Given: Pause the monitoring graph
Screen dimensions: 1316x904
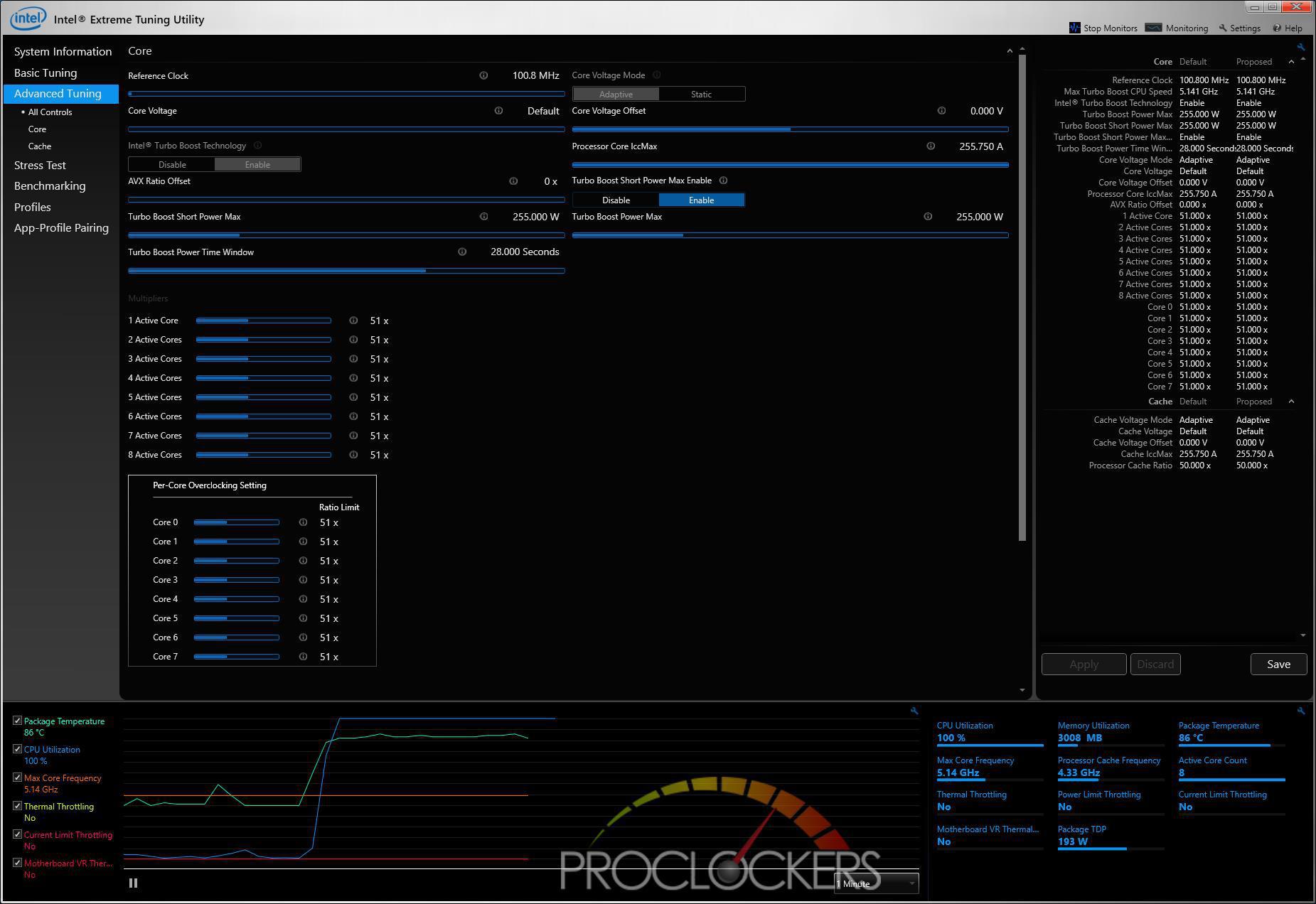Looking at the screenshot, I should [x=133, y=883].
